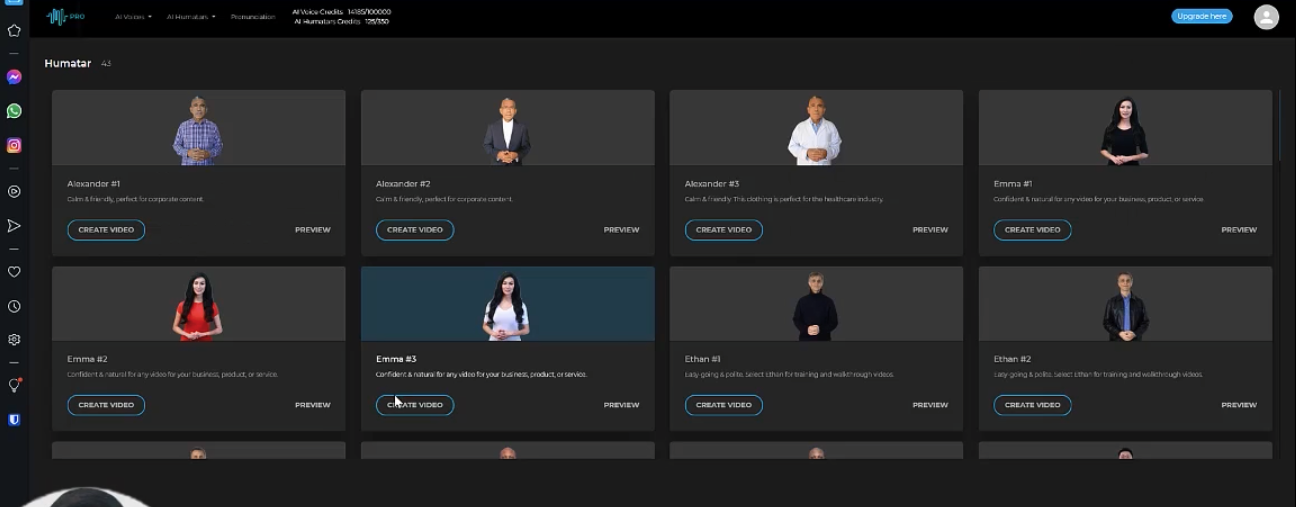1296x507 pixels.
Task: Click the Bitwarden shield sidebar icon
Action: (14, 420)
